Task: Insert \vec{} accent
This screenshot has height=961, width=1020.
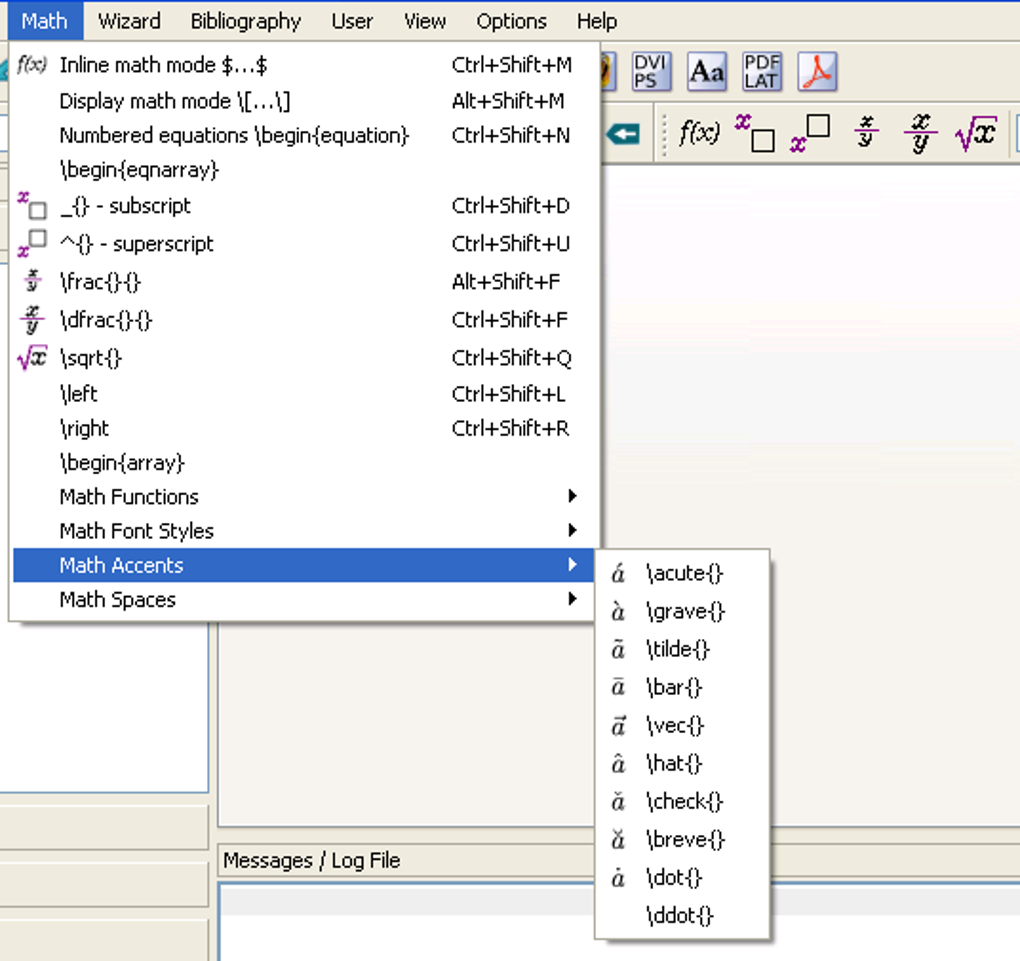Action: pyautogui.click(x=682, y=725)
